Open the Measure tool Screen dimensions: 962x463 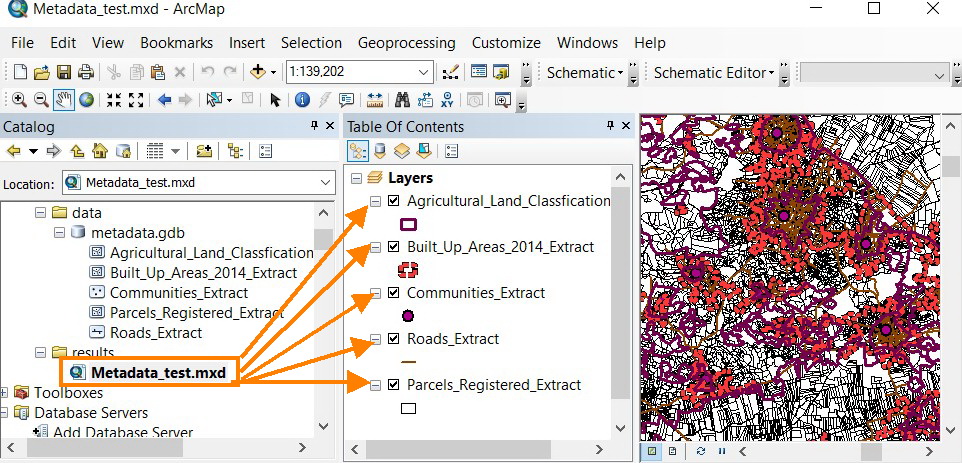[374, 100]
